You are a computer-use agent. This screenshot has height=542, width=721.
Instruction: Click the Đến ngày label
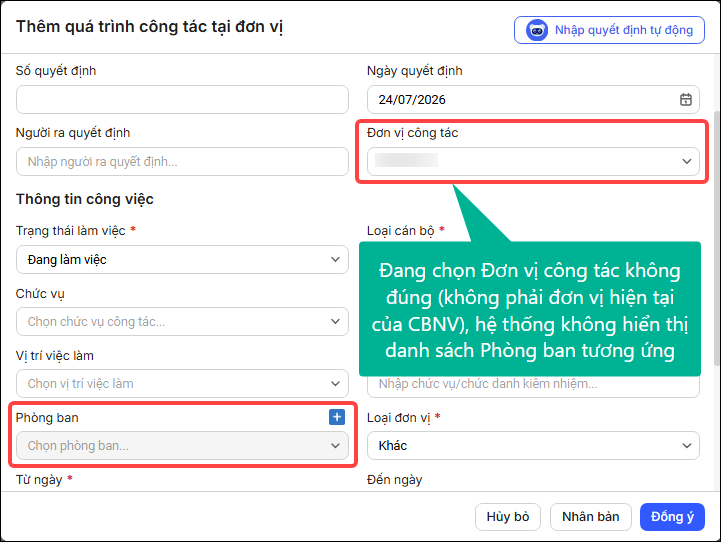tap(395, 480)
